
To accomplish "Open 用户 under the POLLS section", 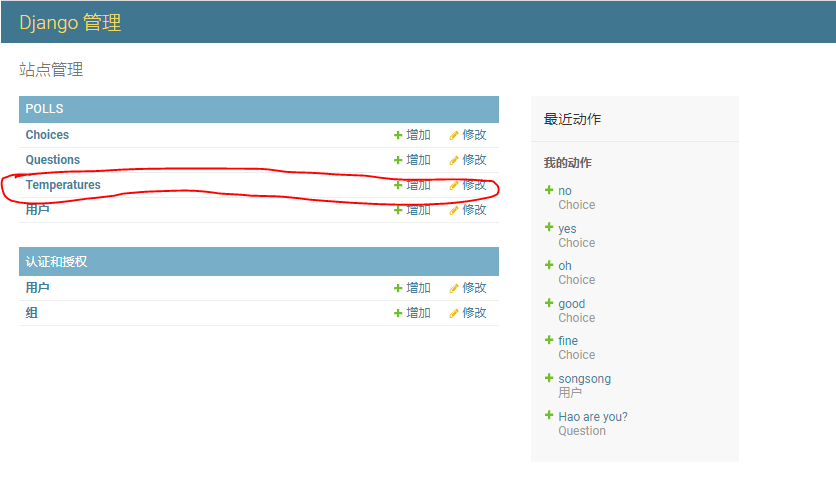I will (37, 210).
